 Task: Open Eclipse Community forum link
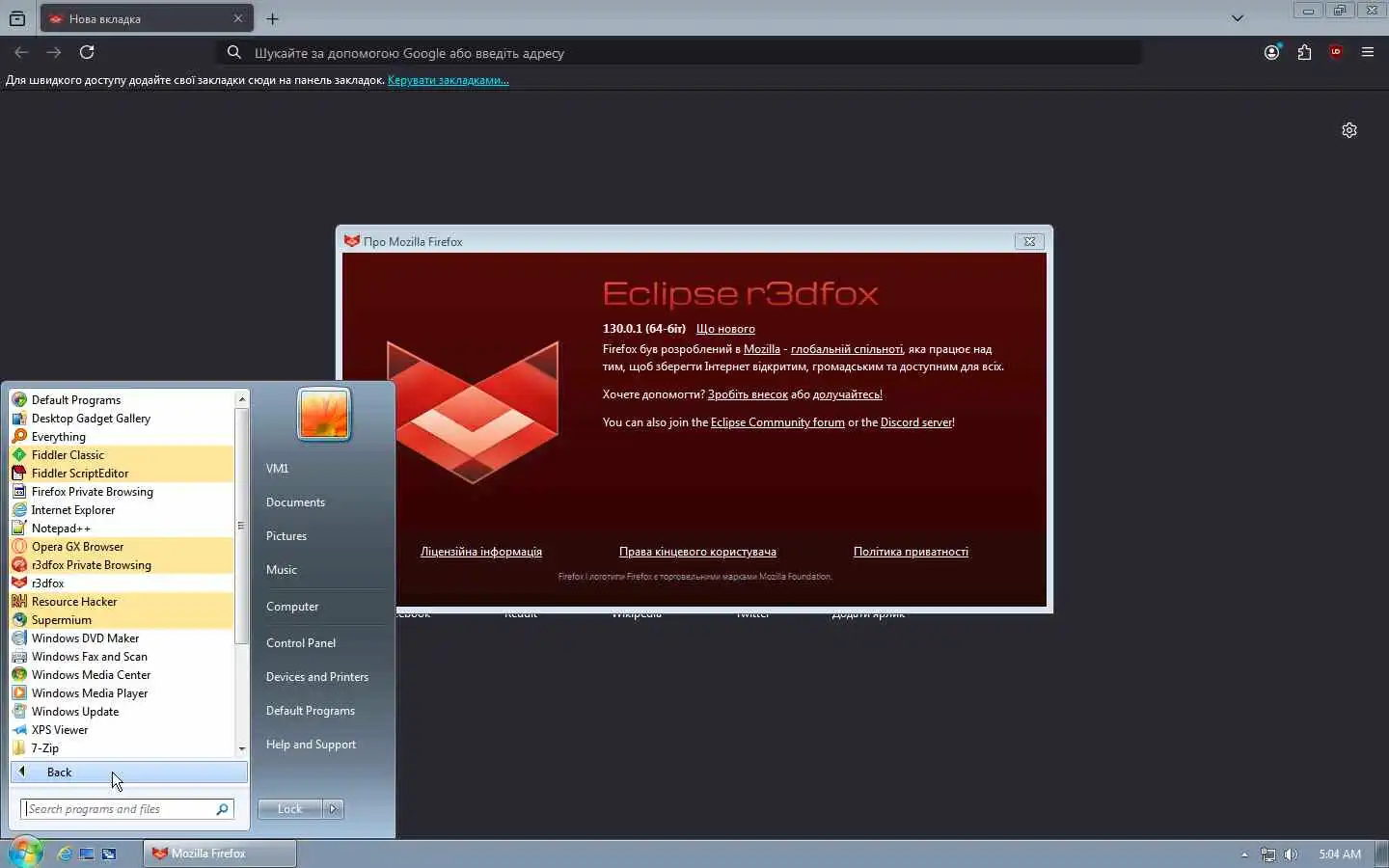pos(777,422)
